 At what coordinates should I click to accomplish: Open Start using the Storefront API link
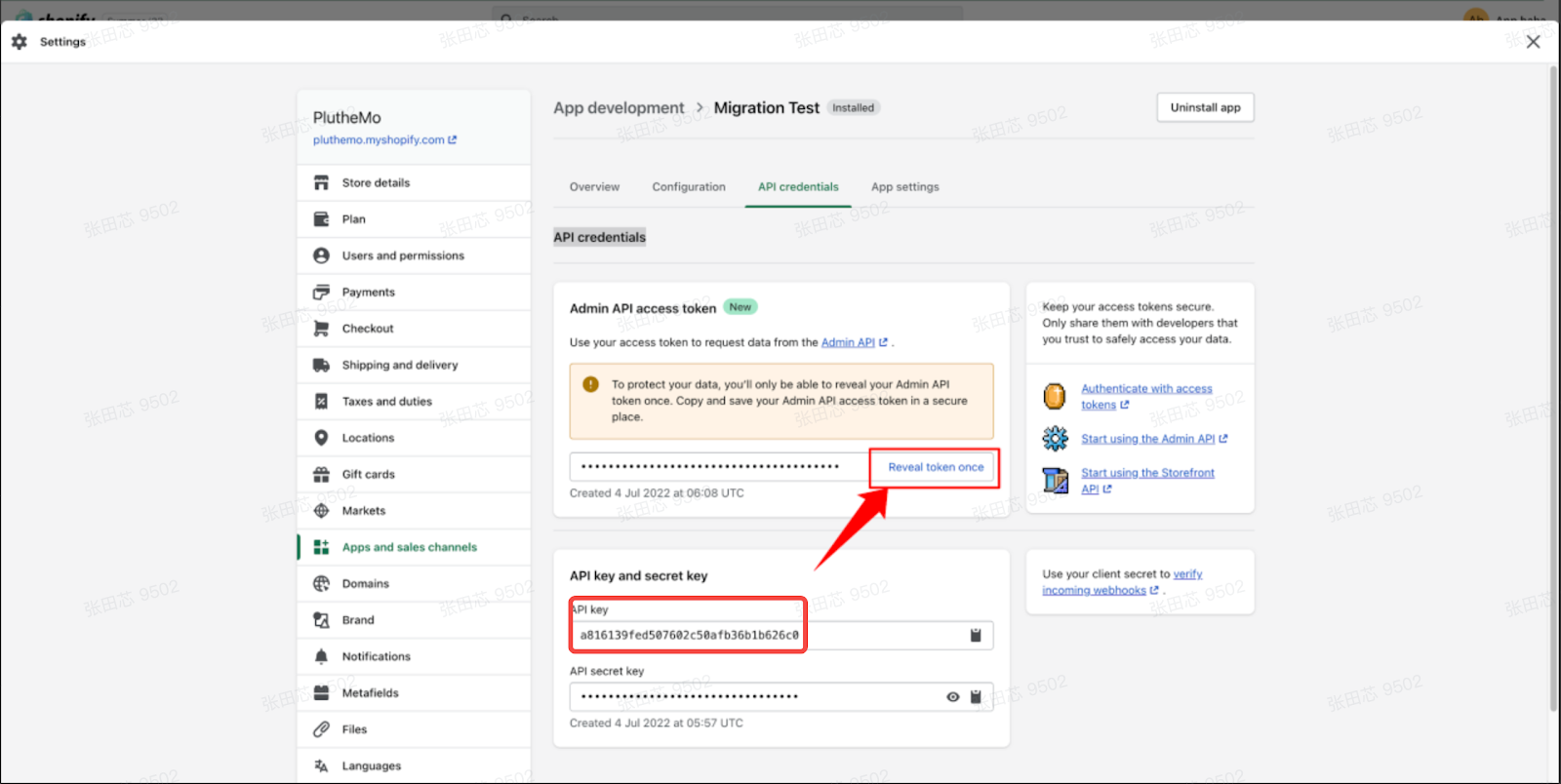pyautogui.click(x=1147, y=481)
